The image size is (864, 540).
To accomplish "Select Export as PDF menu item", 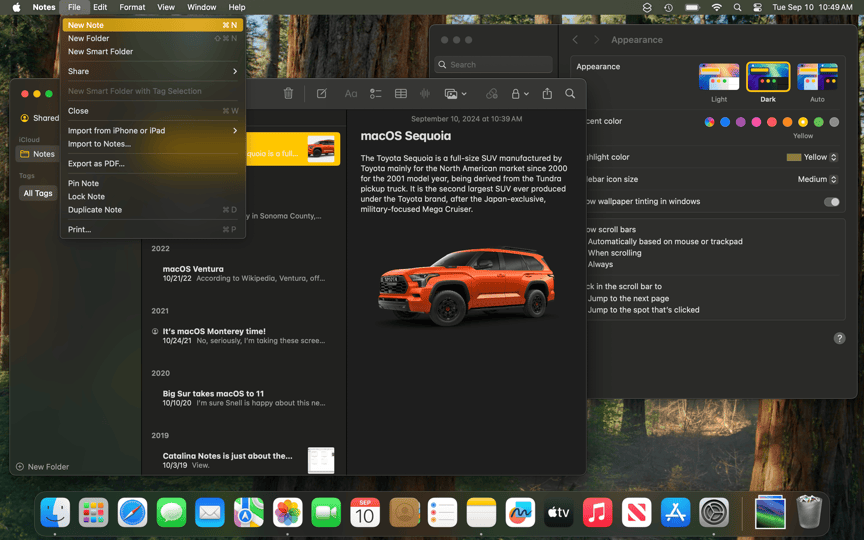I will click(153, 164).
